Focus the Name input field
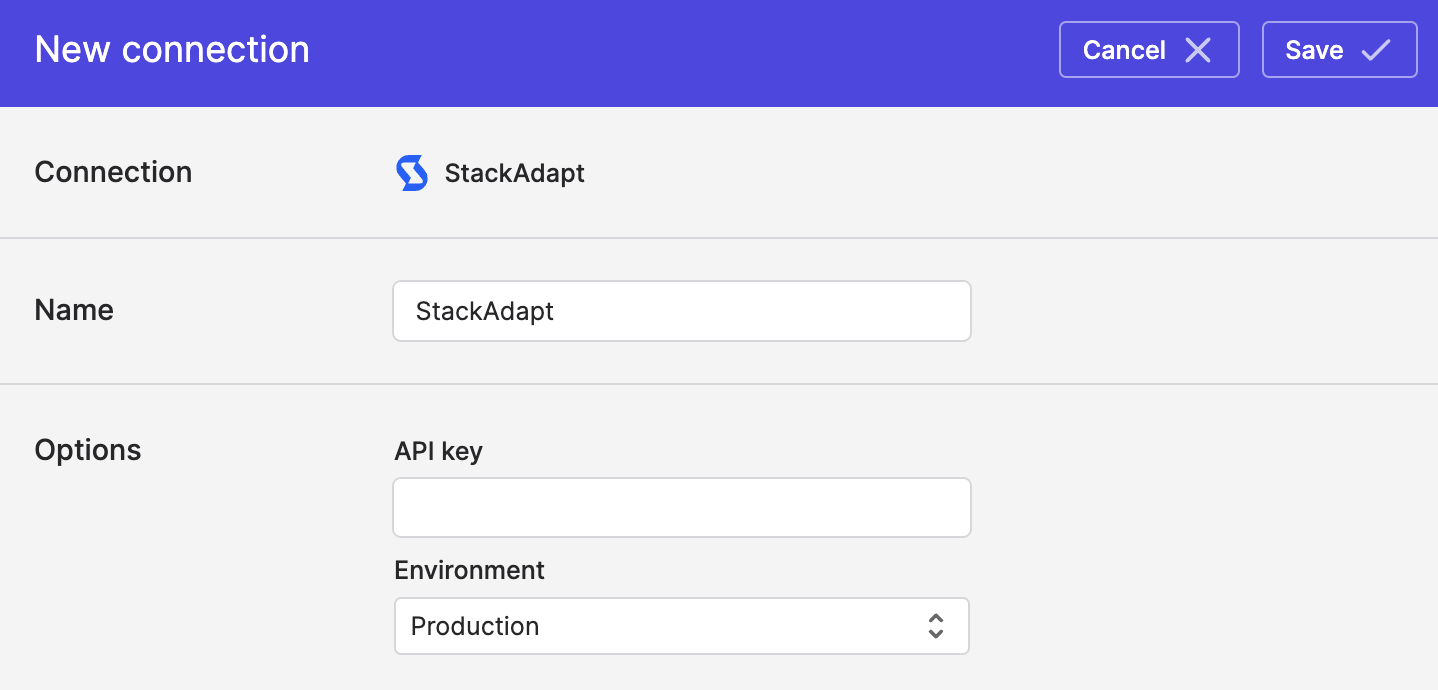Viewport: 1438px width, 690px height. point(682,311)
